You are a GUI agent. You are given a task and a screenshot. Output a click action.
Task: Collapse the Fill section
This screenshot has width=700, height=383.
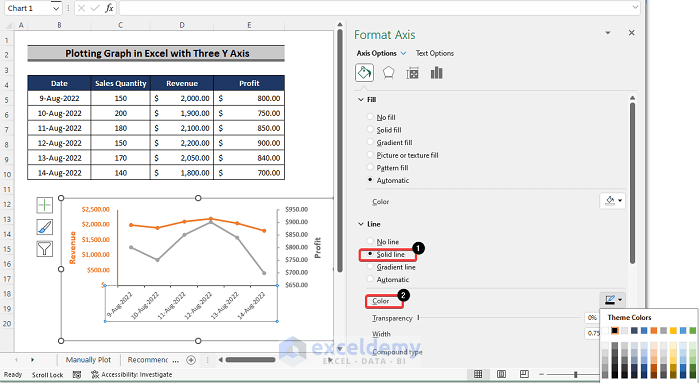click(x=361, y=100)
